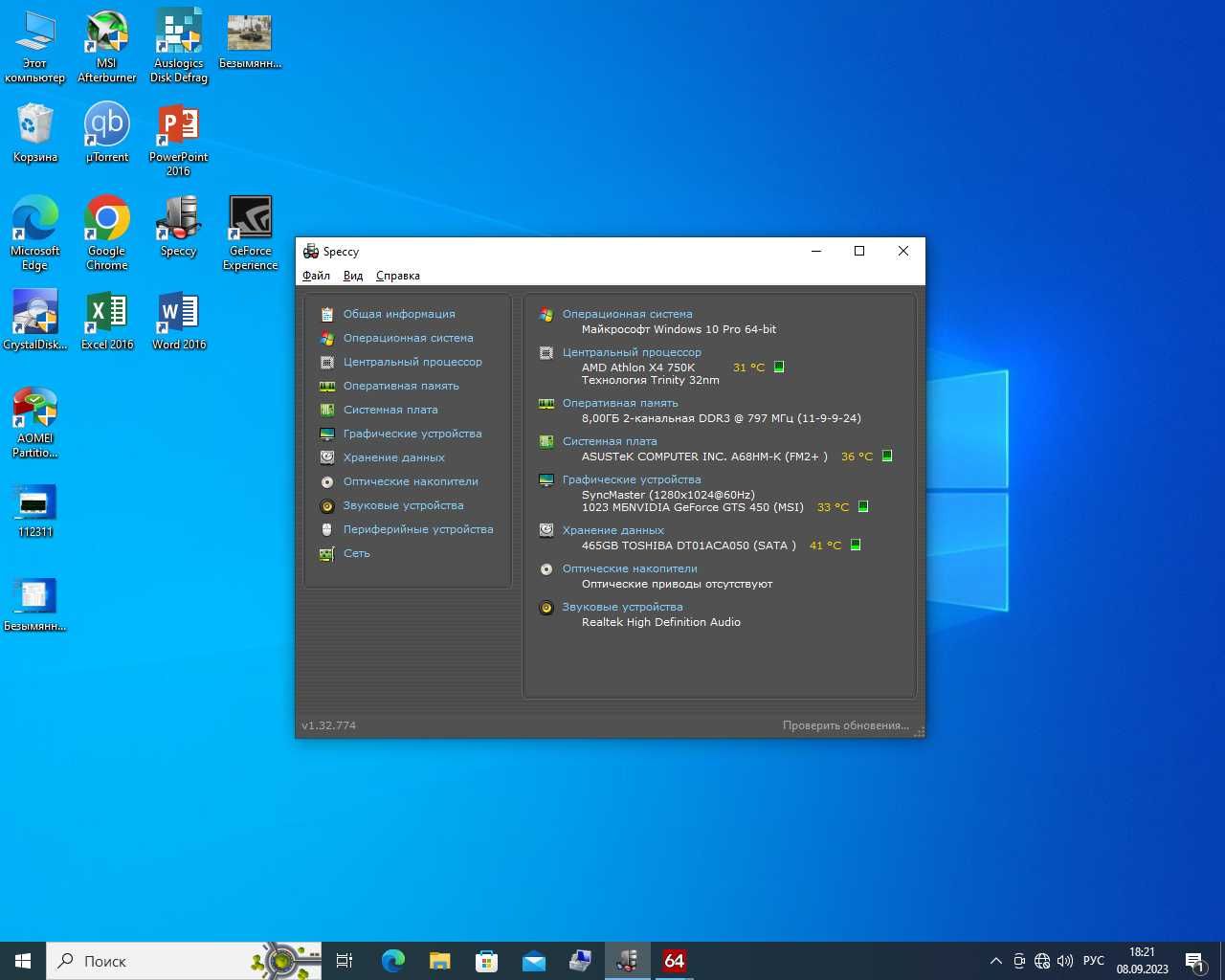Open Task View on the taskbar
Viewport: 1225px width, 980px height.
pos(345,961)
